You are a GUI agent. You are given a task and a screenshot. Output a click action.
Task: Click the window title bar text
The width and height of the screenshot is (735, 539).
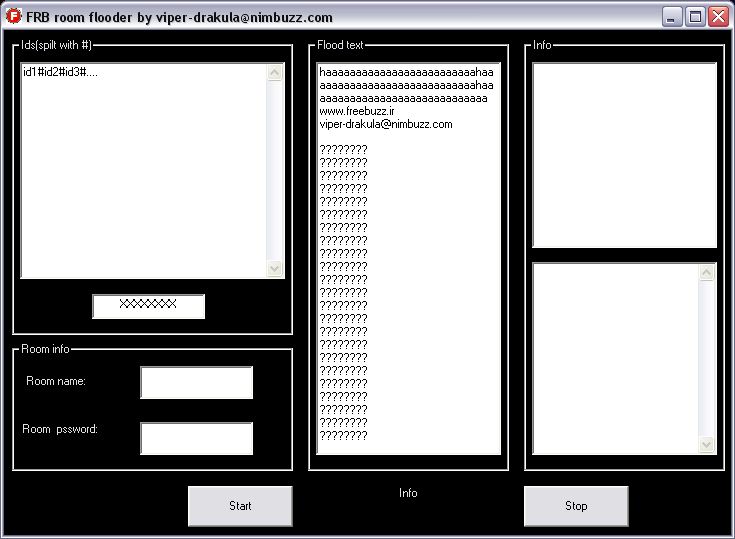(180, 17)
